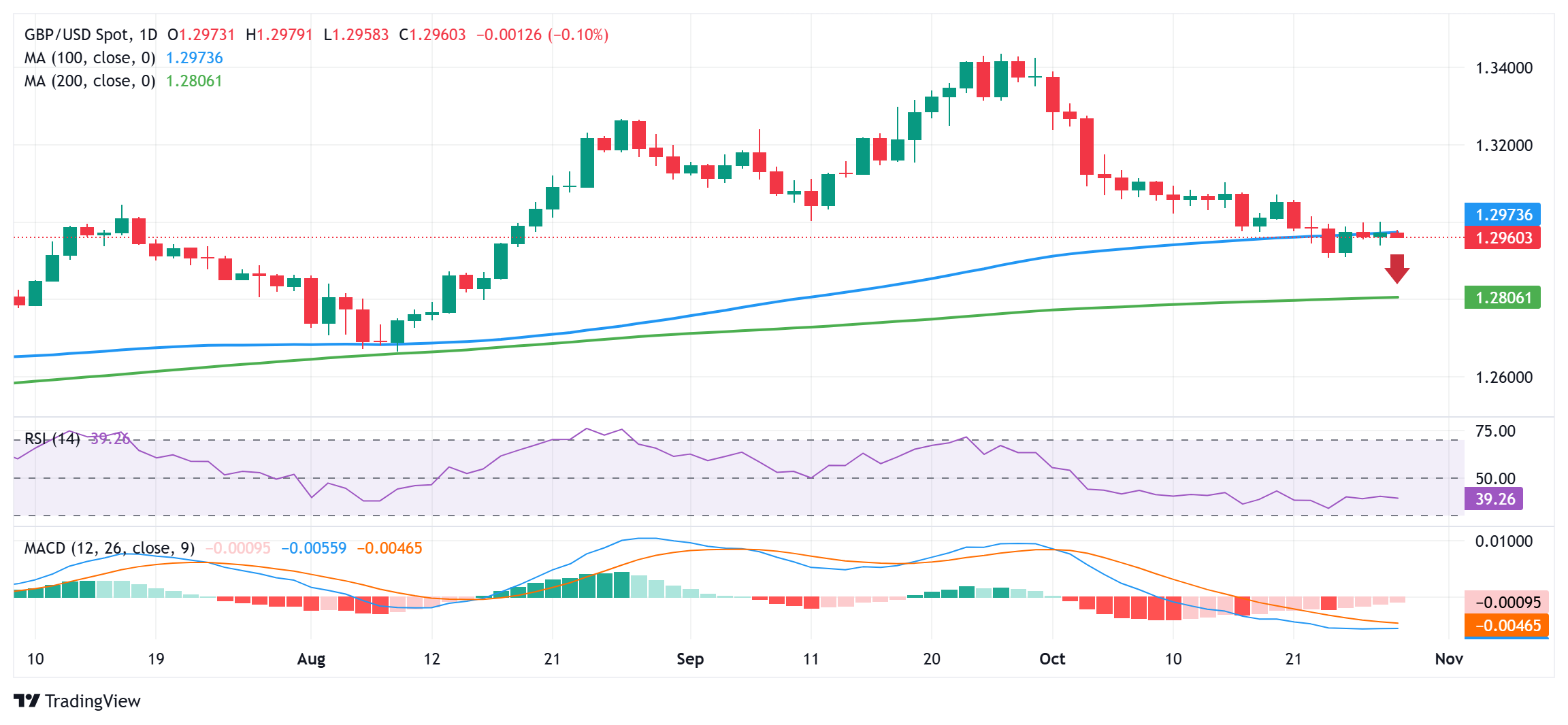
Task: Click the Nov label on time axis
Action: point(1448,659)
